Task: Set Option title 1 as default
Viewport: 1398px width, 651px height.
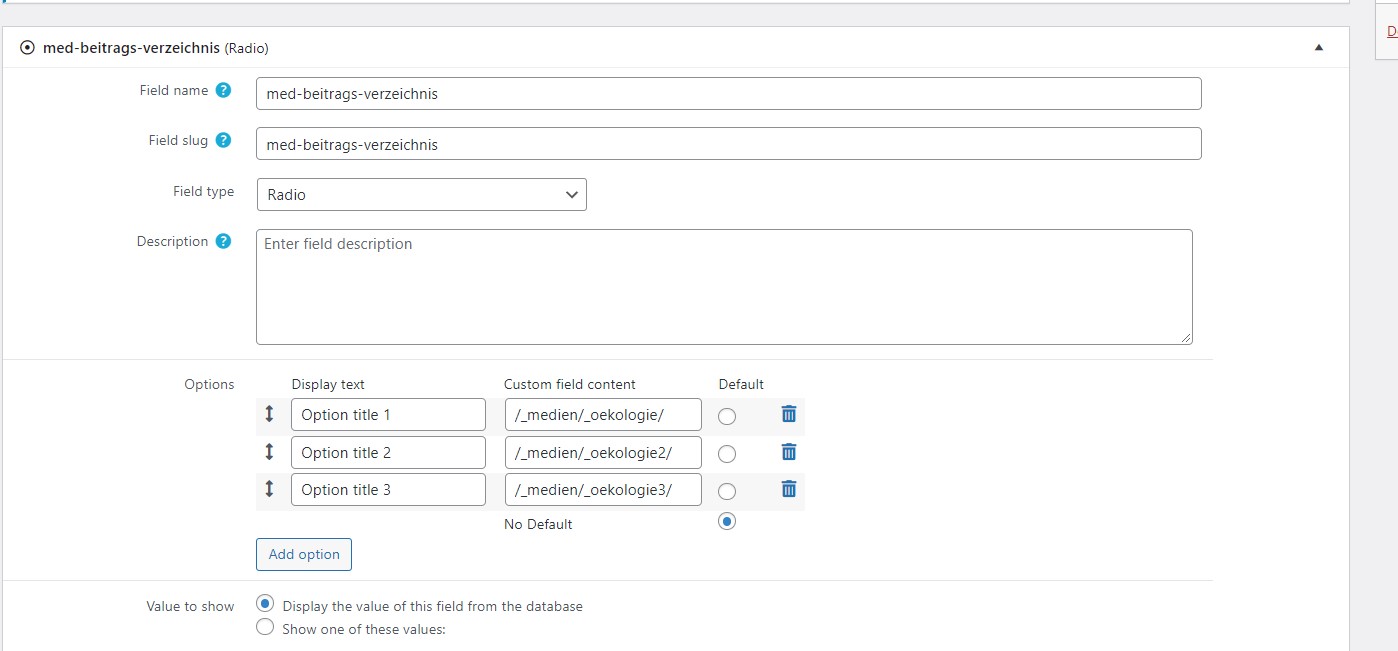Action: coord(727,416)
